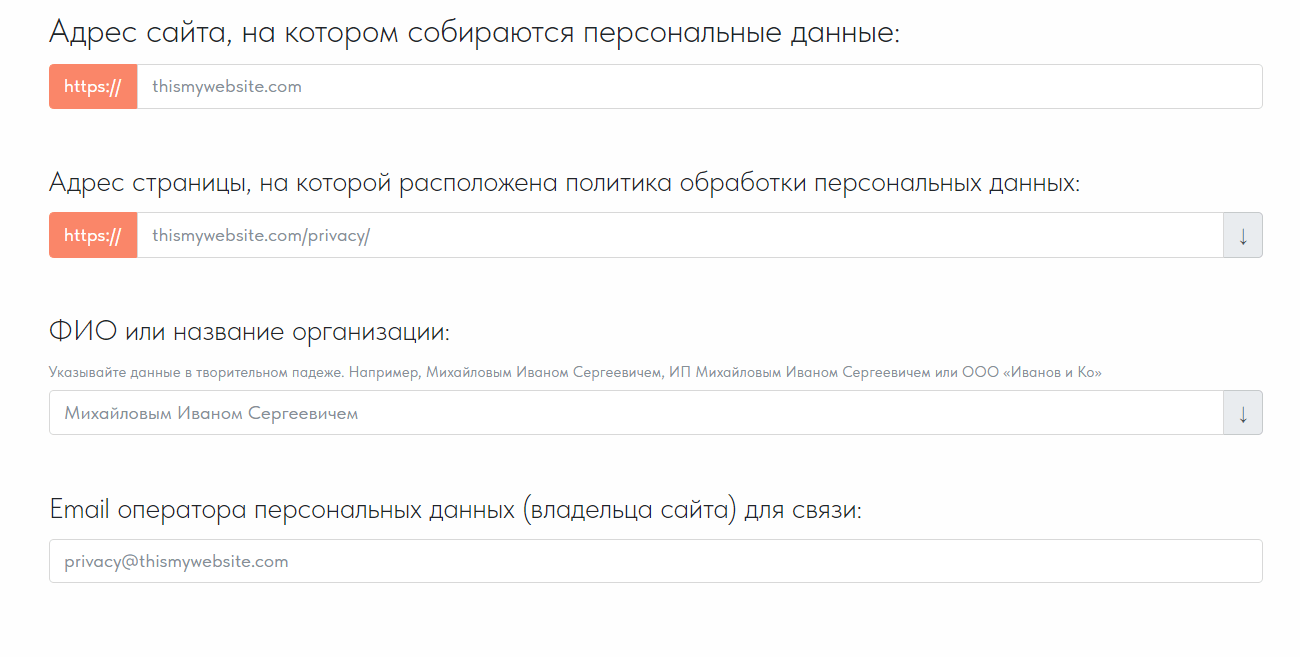1300x657 pixels.
Task: Click the 'ООО «Иванов и Ко»' example text
Action: tap(1032, 372)
